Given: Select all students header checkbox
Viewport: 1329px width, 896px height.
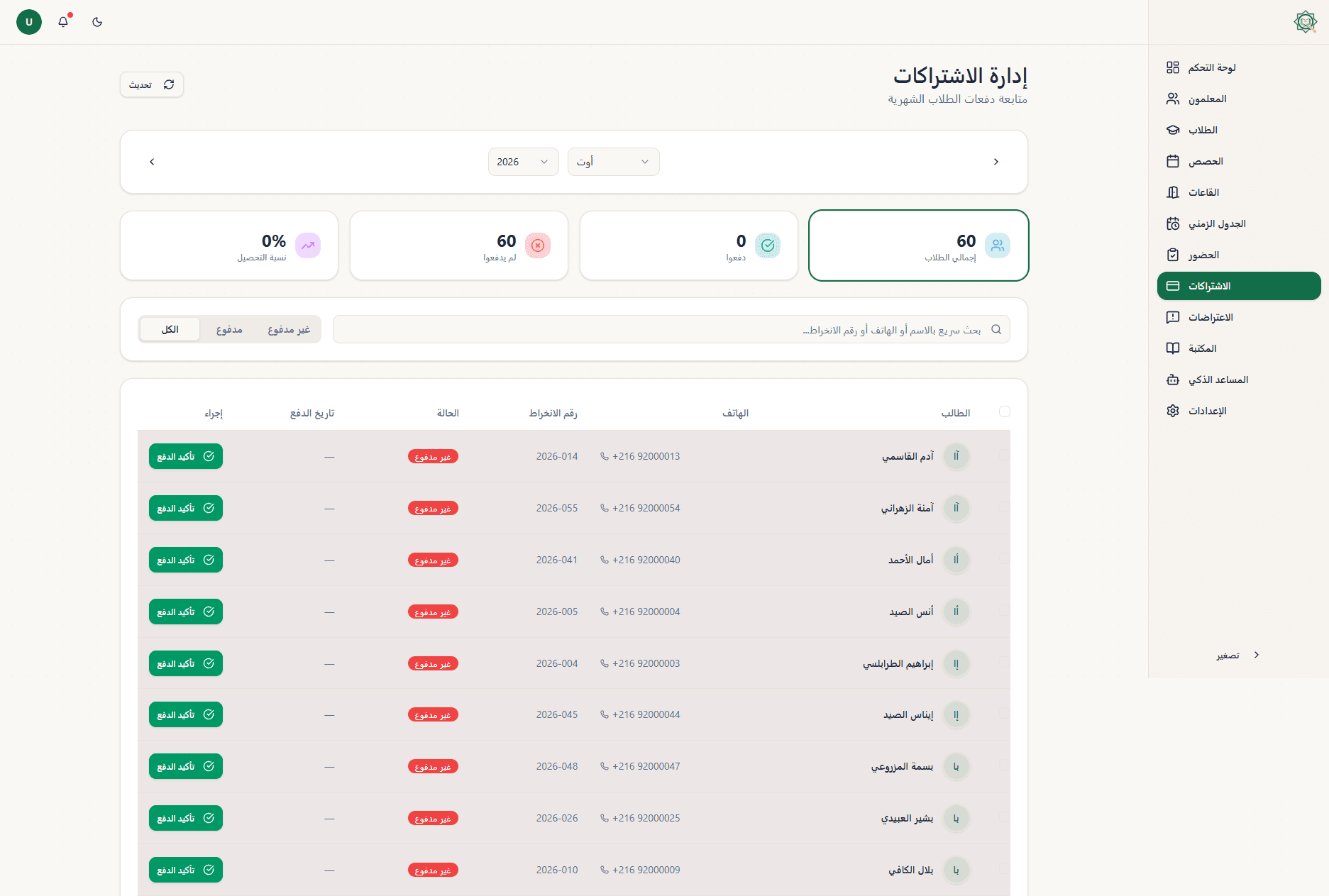Looking at the screenshot, I should coord(1005,411).
